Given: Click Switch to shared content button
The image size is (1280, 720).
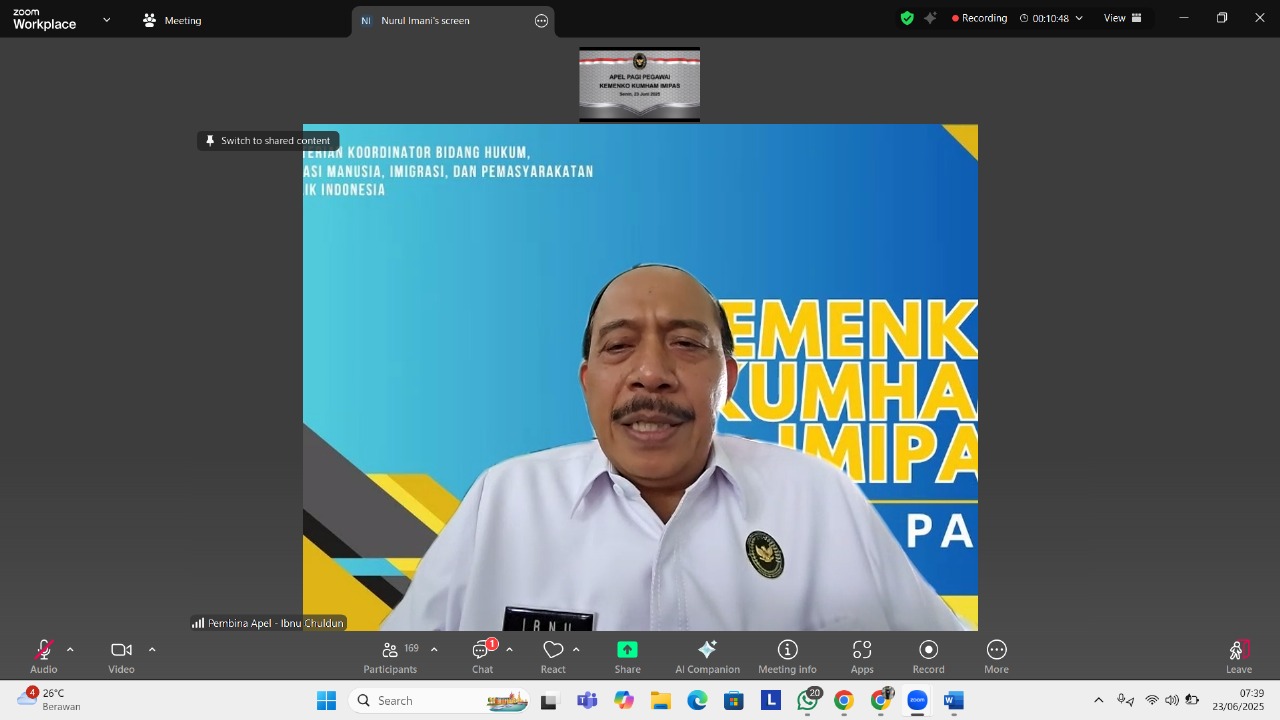Looking at the screenshot, I should (x=268, y=141).
